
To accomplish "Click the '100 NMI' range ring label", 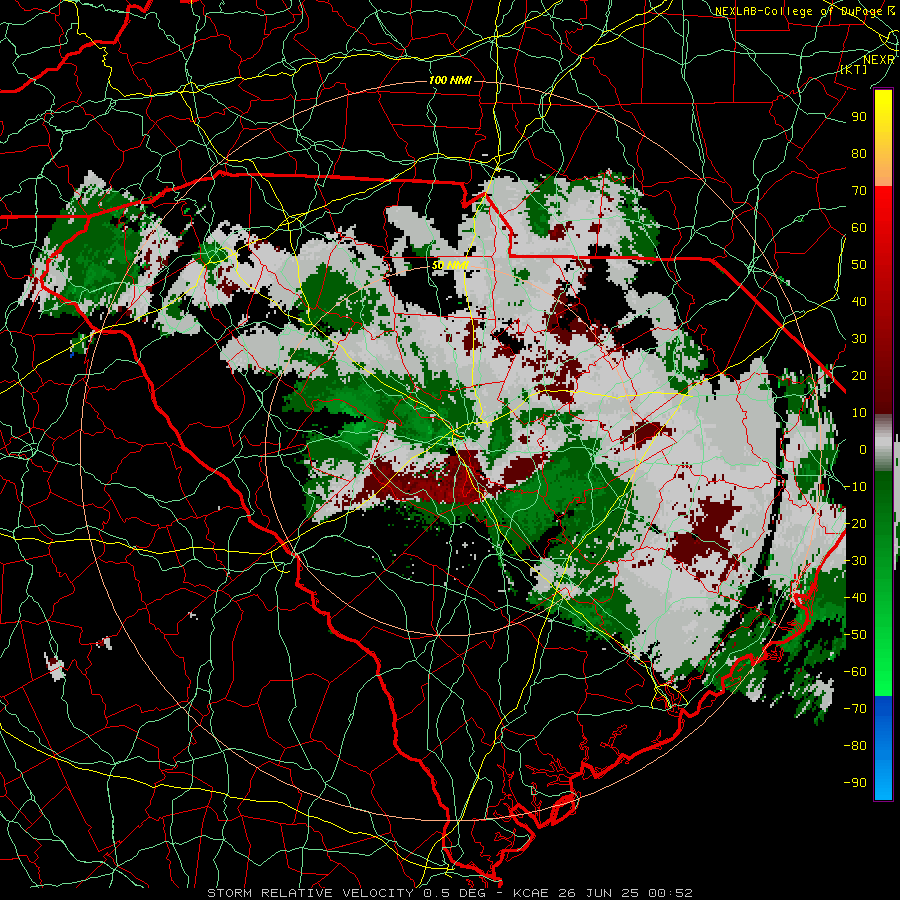I will (450, 80).
